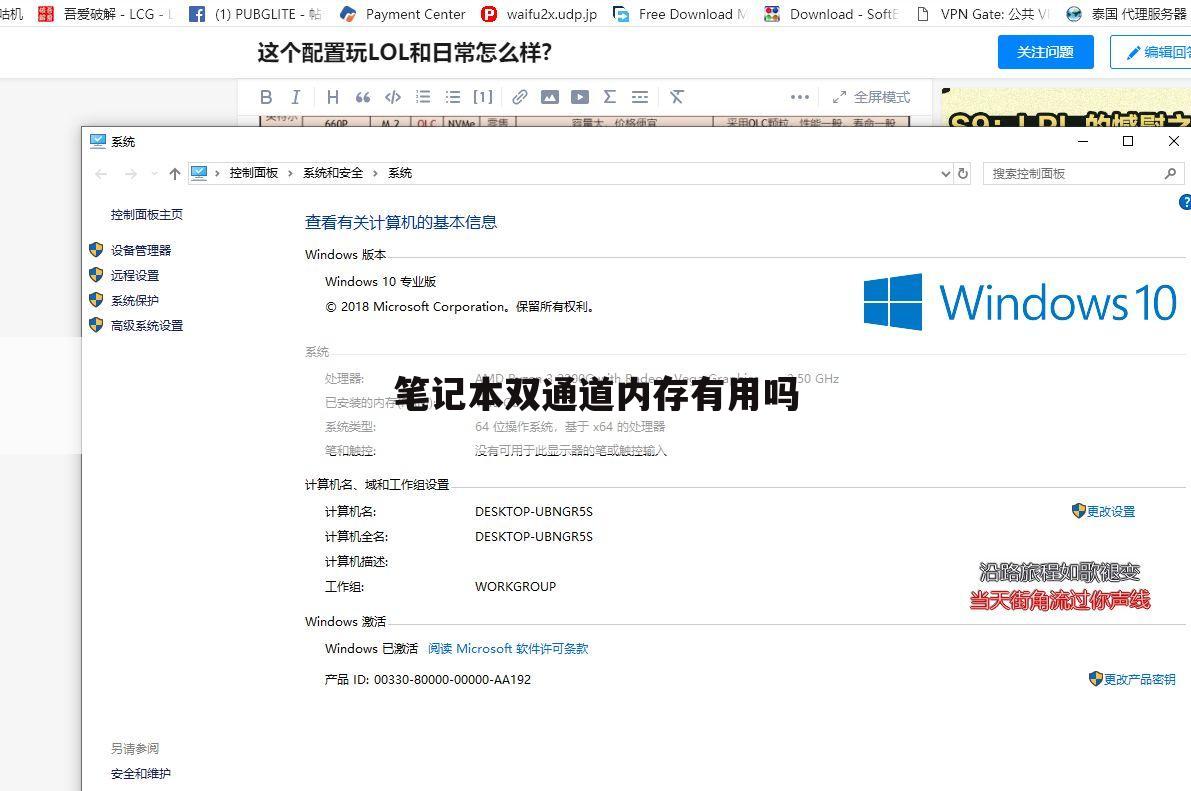Switch to VPN Gate browser tab
The image size is (1191, 791).
pyautogui.click(x=983, y=14)
